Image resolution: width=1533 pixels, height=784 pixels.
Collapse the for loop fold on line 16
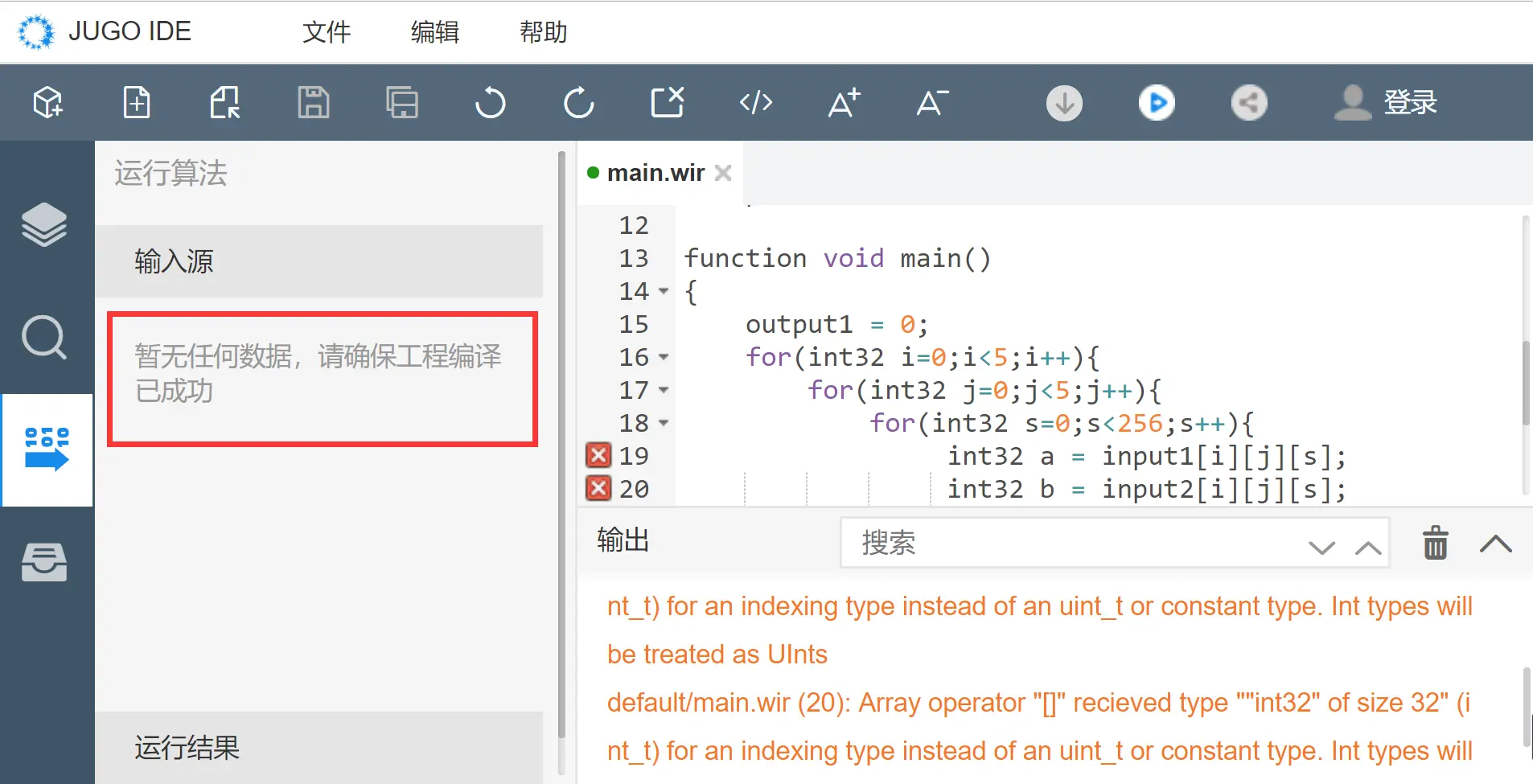[x=664, y=357]
